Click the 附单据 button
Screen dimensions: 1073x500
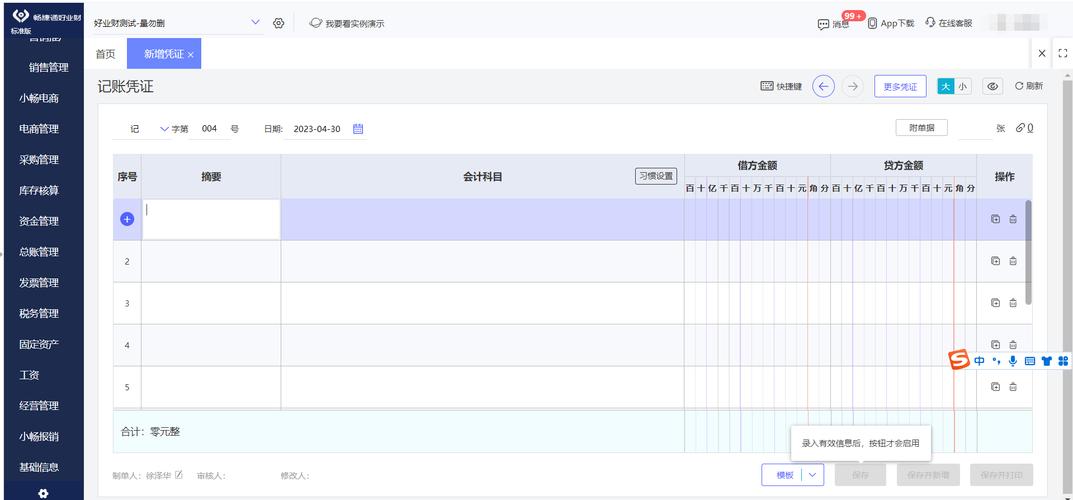[921, 127]
